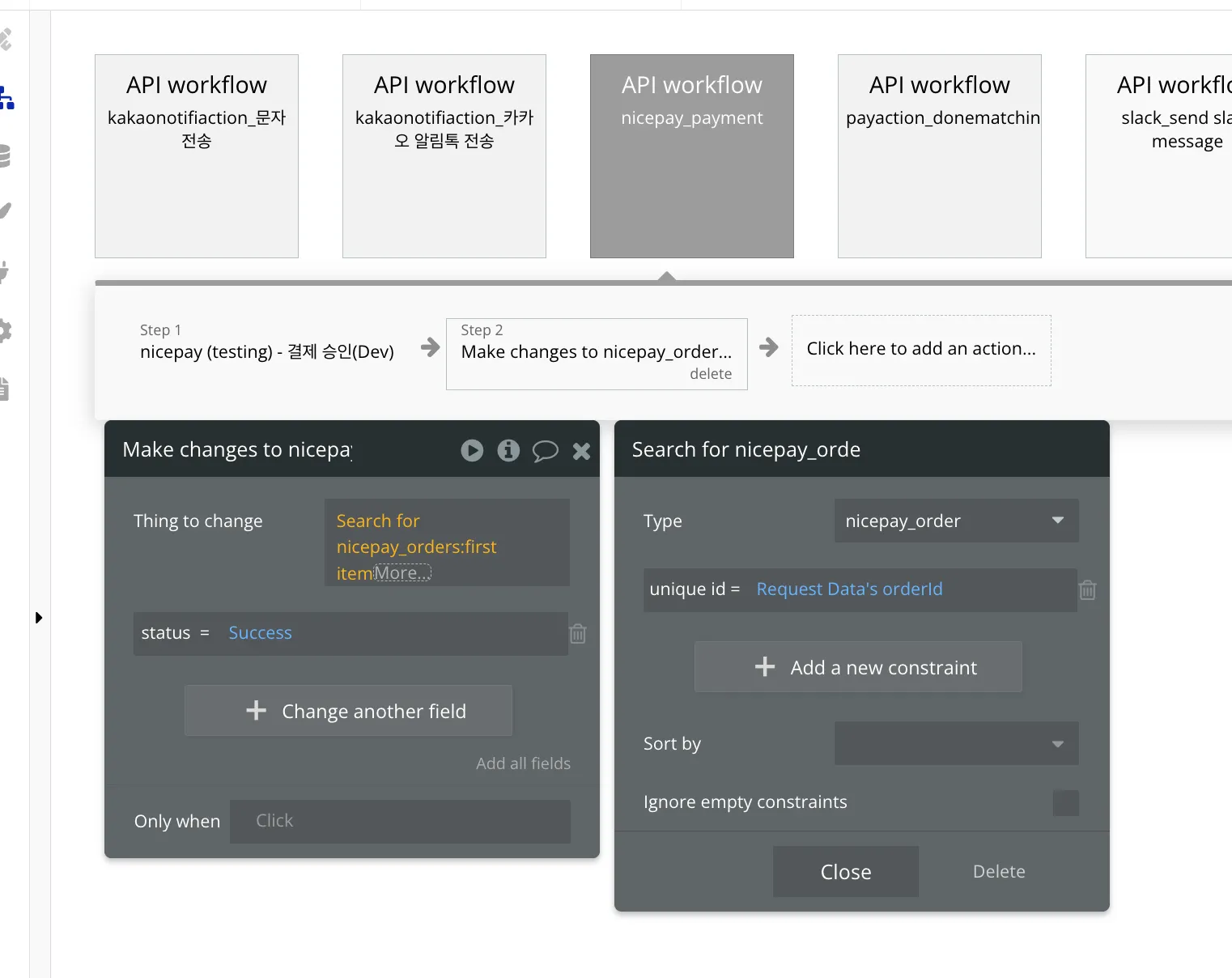Click the play icon in action header
The width and height of the screenshot is (1232, 978).
click(x=472, y=450)
